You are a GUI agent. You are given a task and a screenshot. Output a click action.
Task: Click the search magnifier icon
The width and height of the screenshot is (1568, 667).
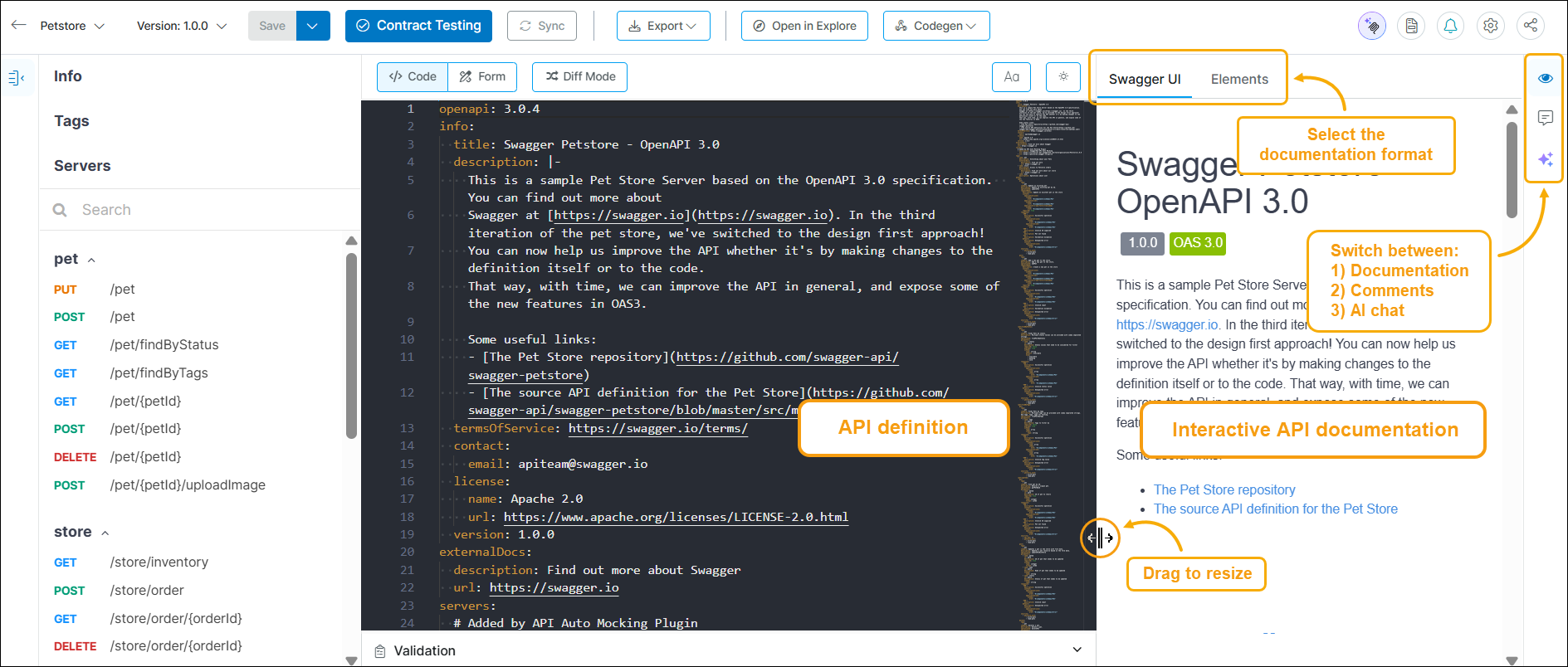point(60,210)
